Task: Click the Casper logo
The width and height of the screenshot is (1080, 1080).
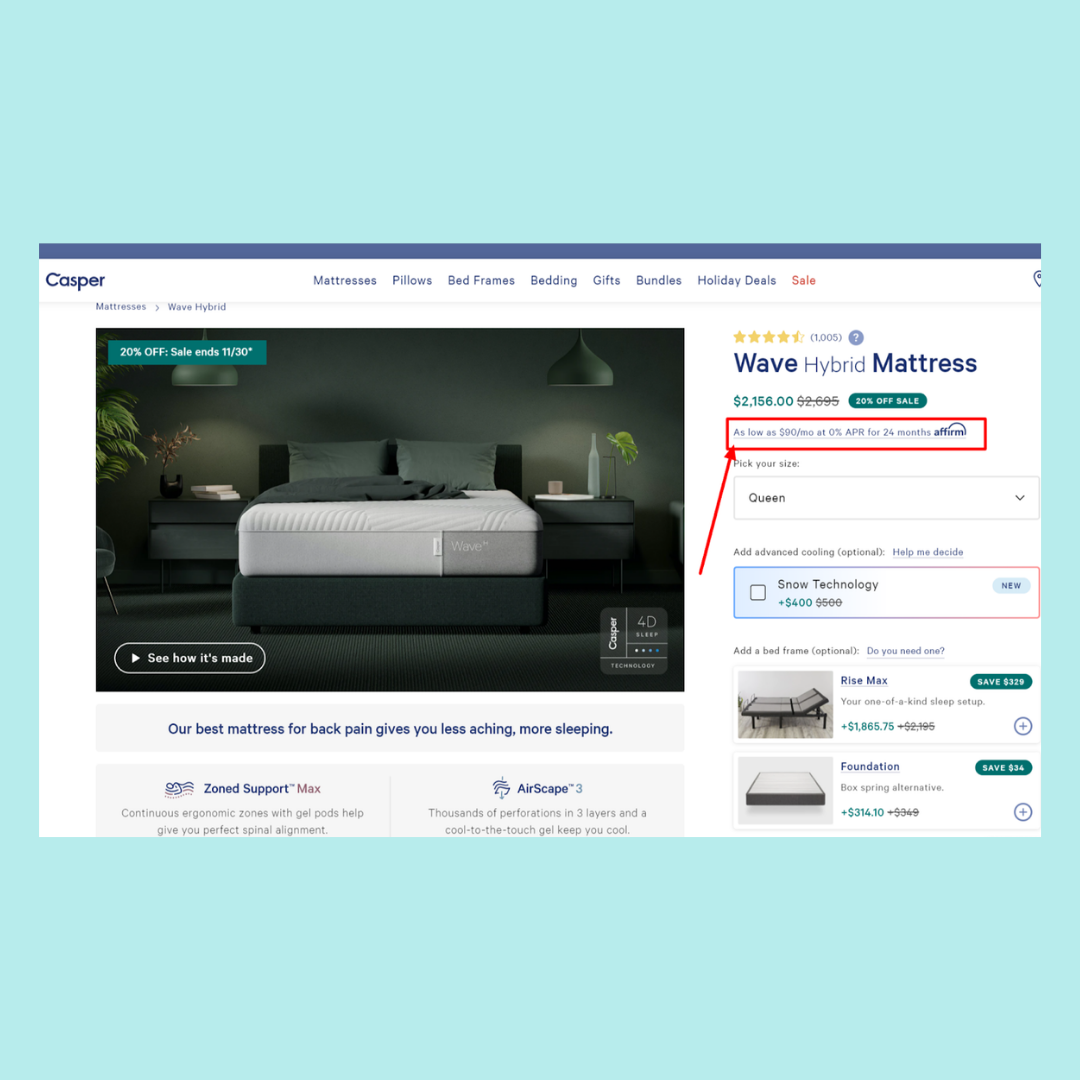Action: [x=75, y=280]
